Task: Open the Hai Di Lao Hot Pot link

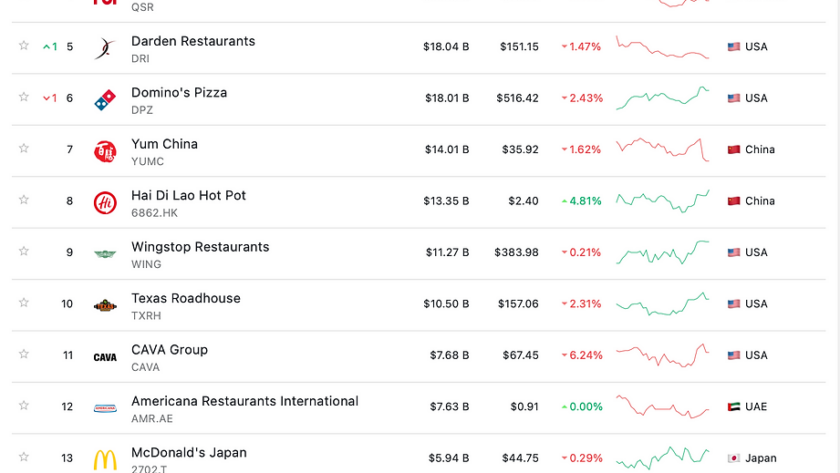Action: point(189,196)
